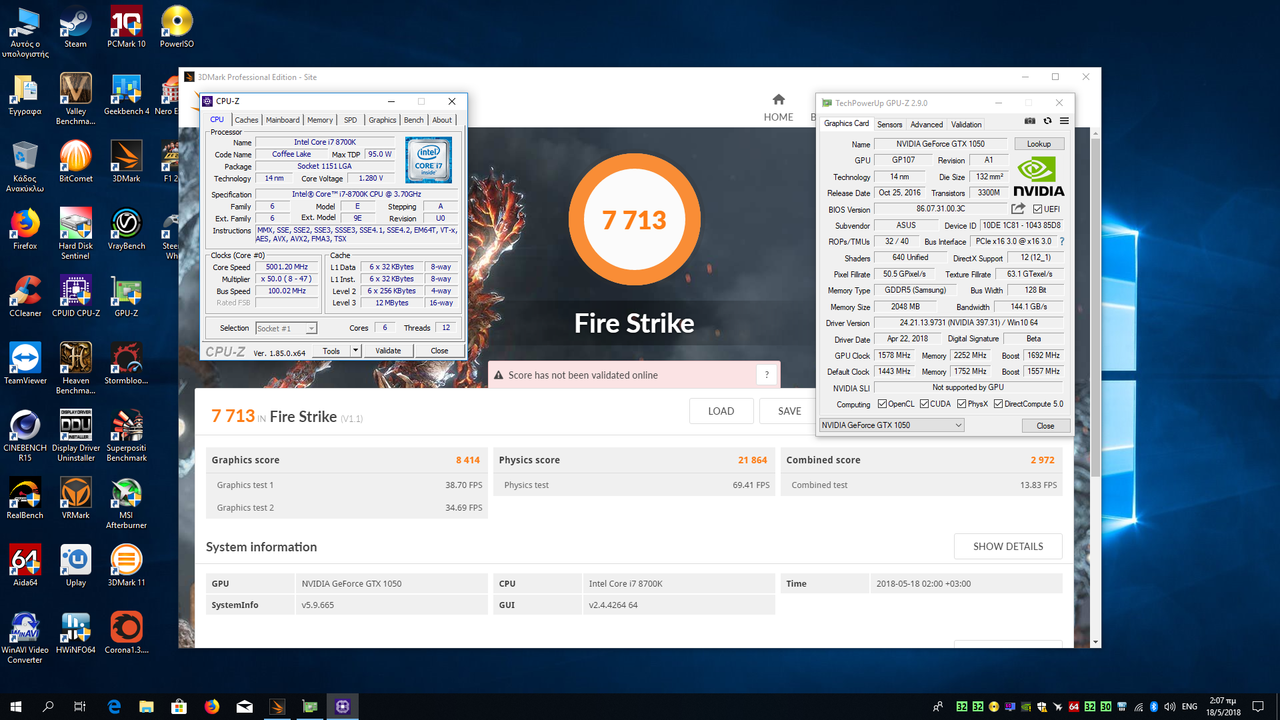Click the ENG language indicator
Screen dimensions: 1280x720
1190,706
